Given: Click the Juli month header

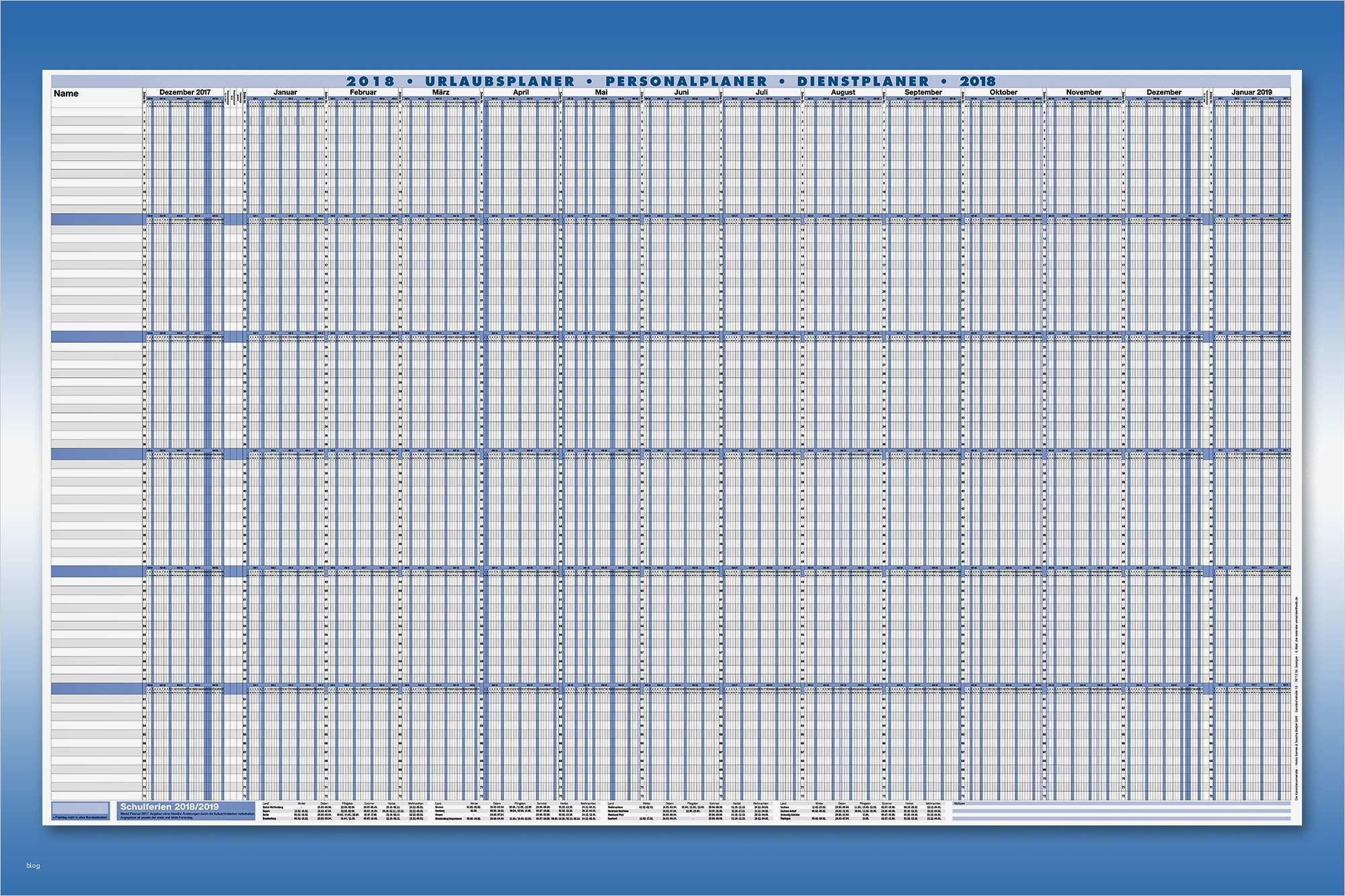Looking at the screenshot, I should coord(761,92).
